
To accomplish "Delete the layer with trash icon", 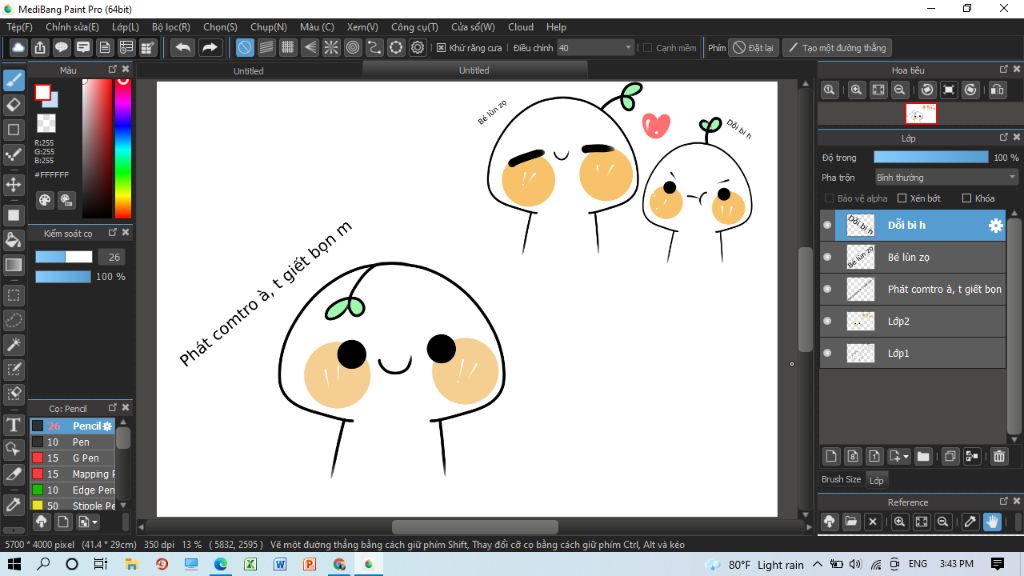I will 999,456.
